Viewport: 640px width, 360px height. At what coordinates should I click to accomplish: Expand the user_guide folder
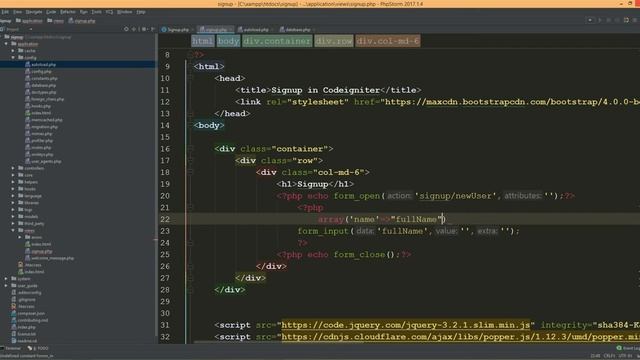point(6,286)
